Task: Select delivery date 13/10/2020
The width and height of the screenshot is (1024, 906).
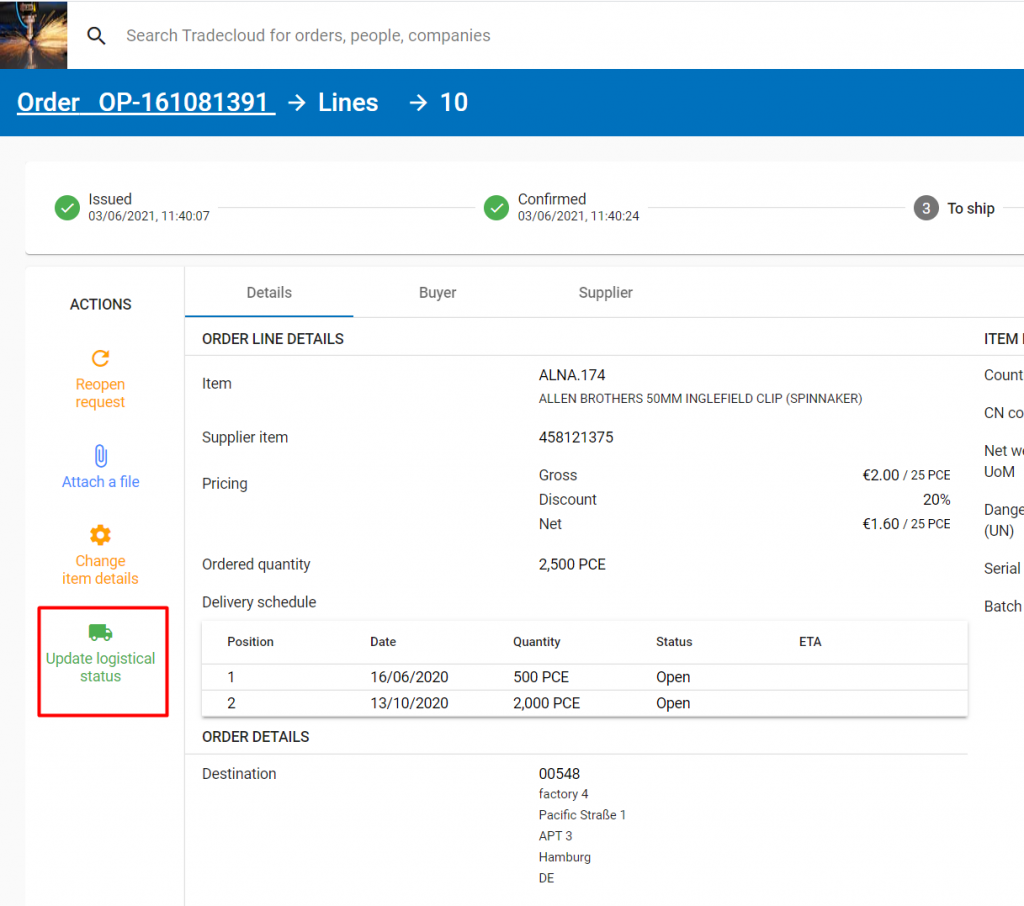Action: [409, 704]
